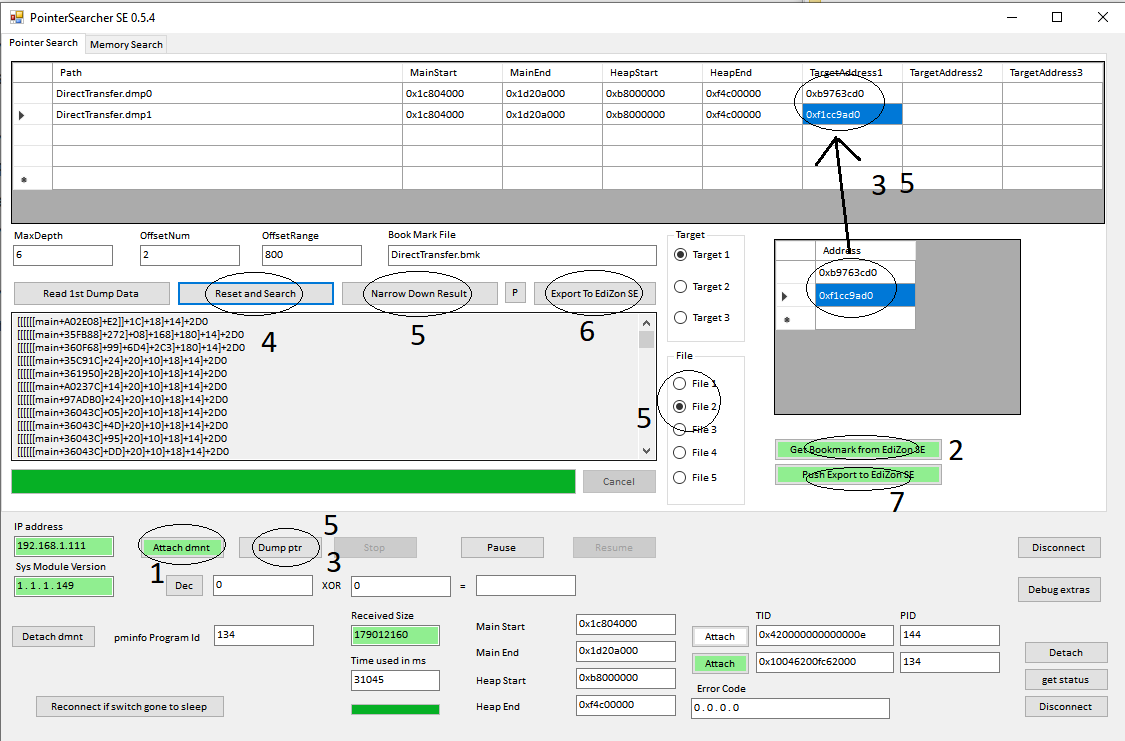The image size is (1125, 741).
Task: Select the File 3 radio button
Action: (x=681, y=429)
